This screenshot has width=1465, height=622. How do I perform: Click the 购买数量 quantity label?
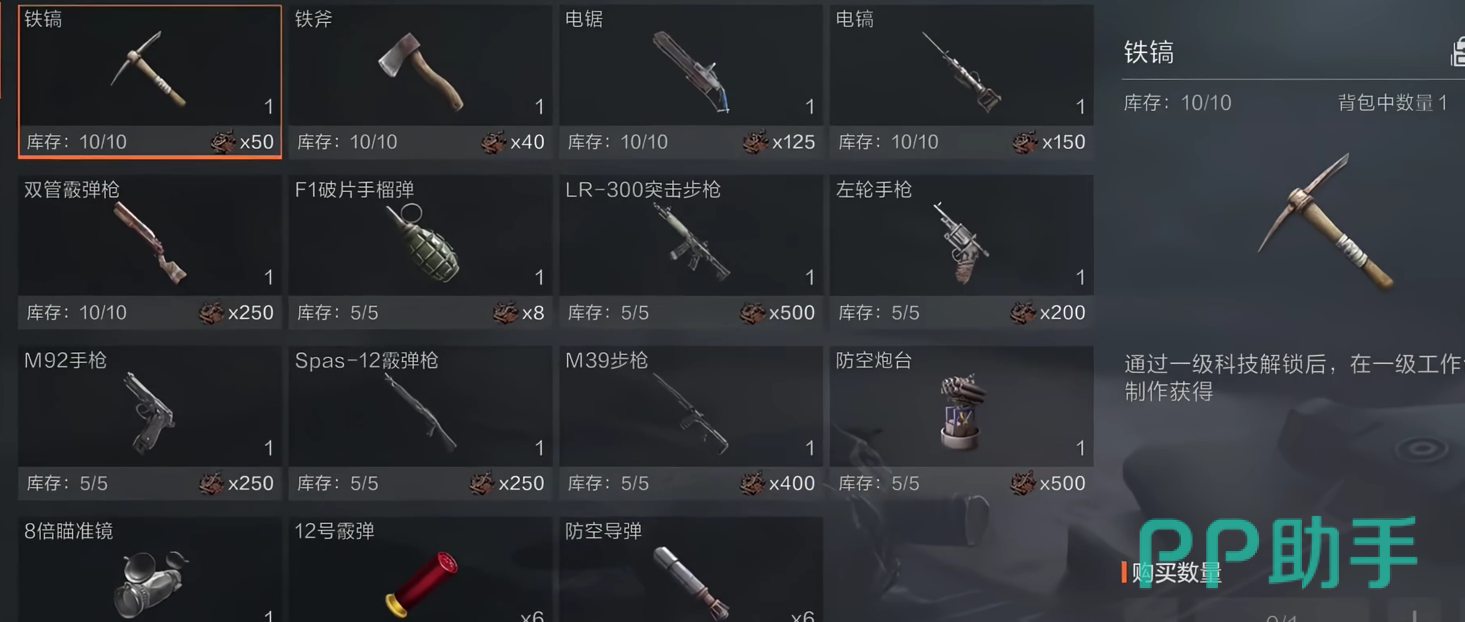1176,573
